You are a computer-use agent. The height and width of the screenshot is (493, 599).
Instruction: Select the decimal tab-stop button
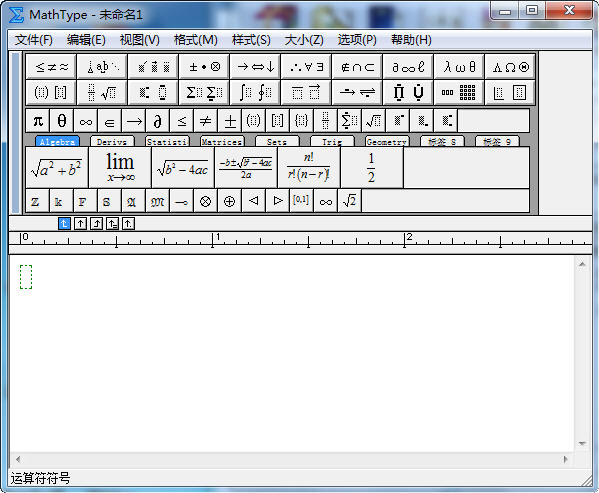tap(128, 223)
